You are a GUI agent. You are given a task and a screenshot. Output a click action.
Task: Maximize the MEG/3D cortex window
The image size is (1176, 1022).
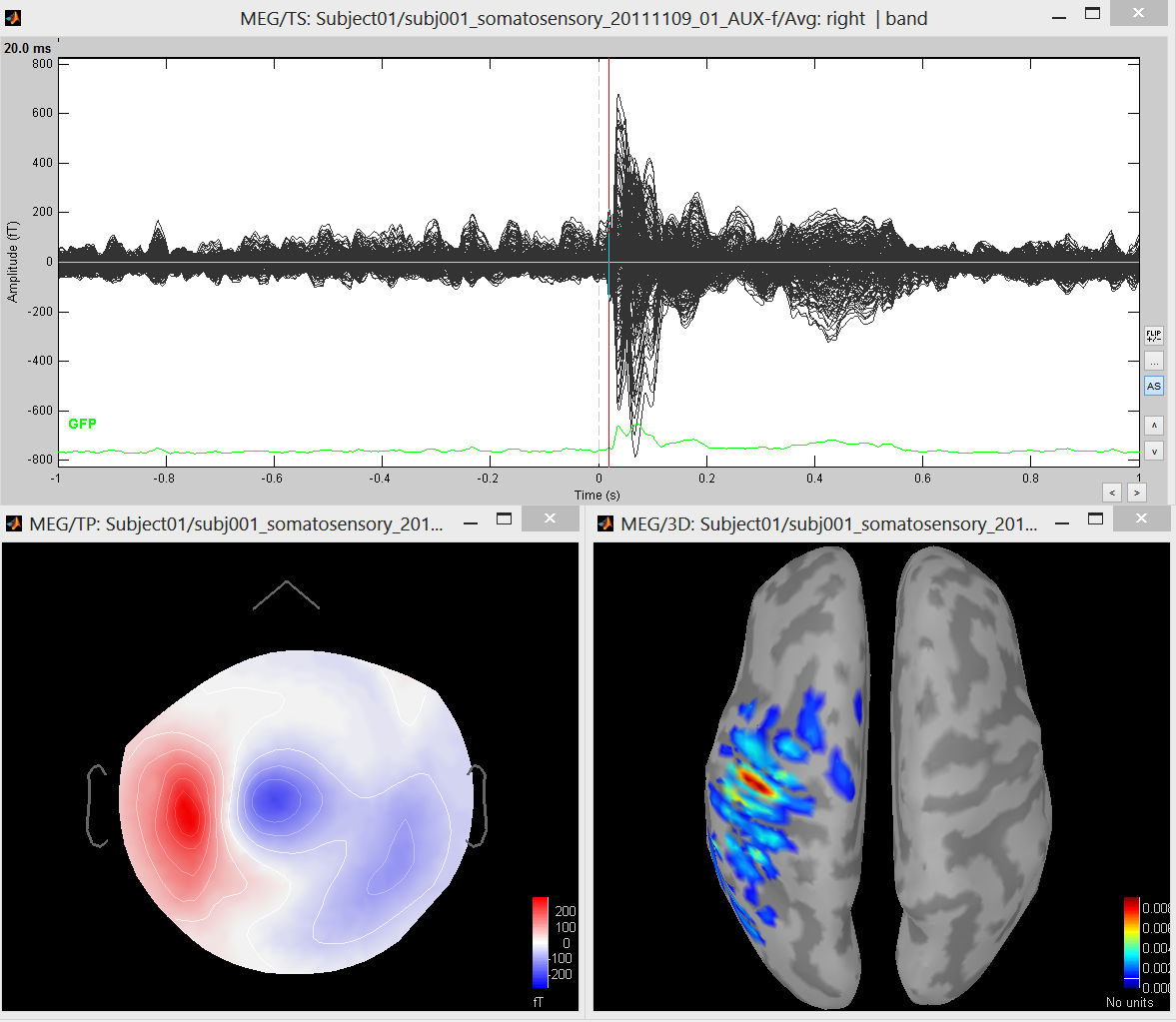[x=1095, y=518]
